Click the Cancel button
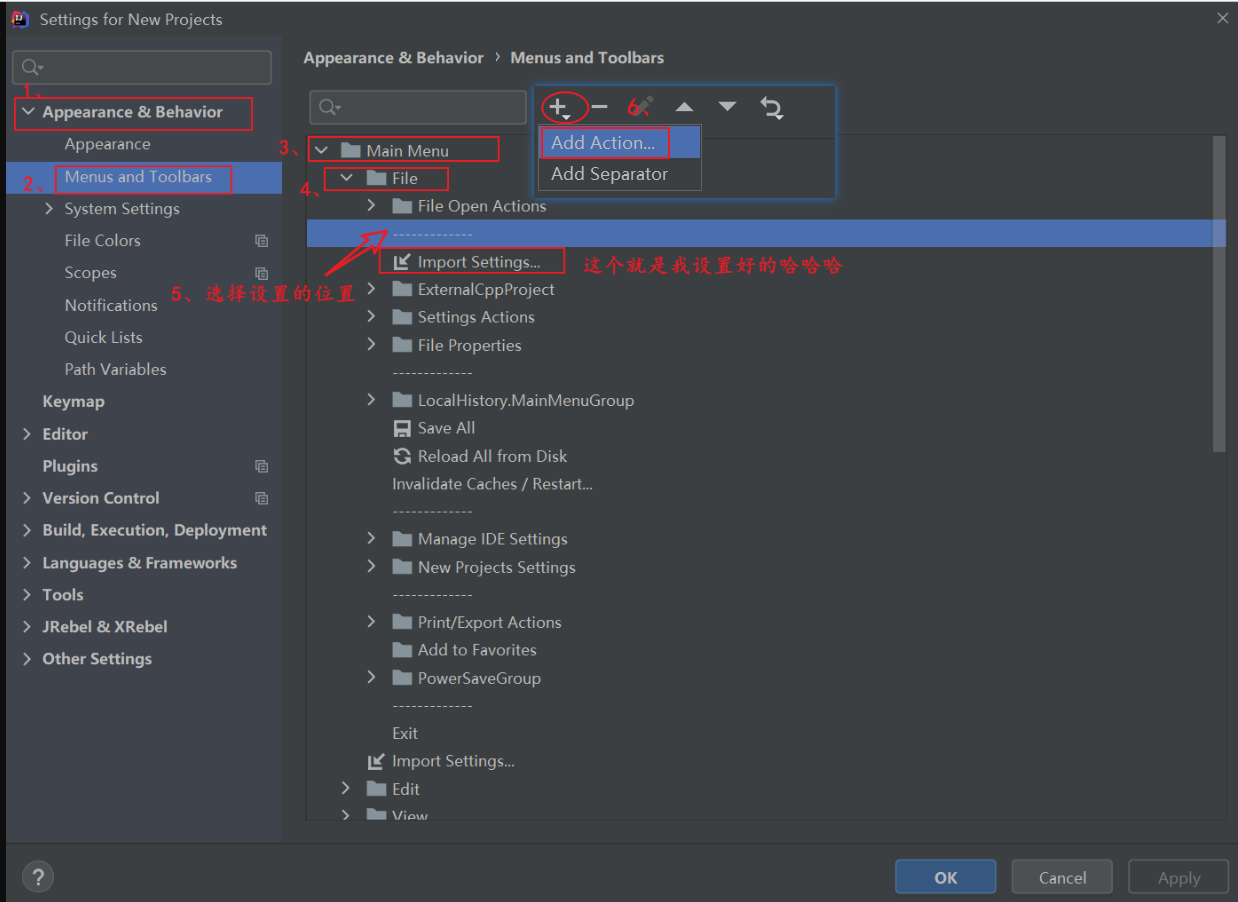Viewport: 1238px width, 902px height. pyautogui.click(x=1062, y=877)
